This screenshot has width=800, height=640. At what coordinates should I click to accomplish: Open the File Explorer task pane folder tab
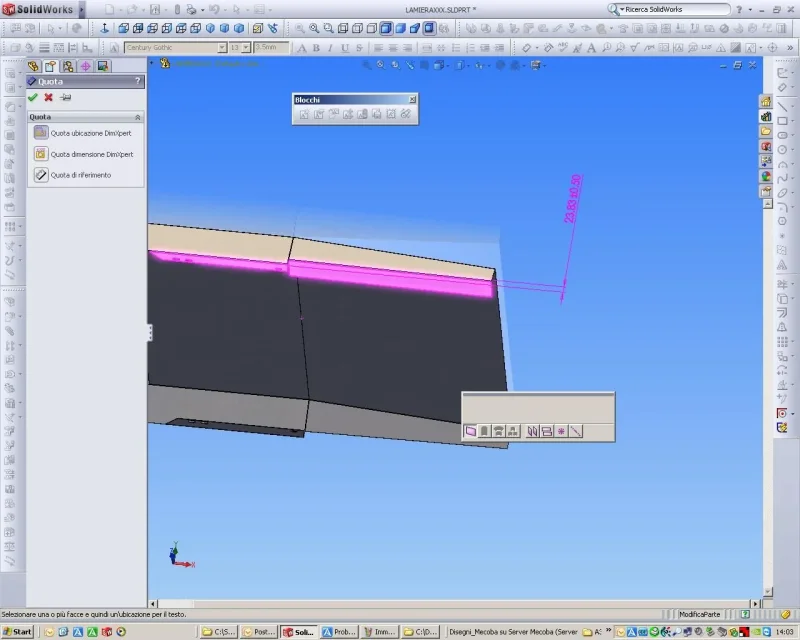766,132
